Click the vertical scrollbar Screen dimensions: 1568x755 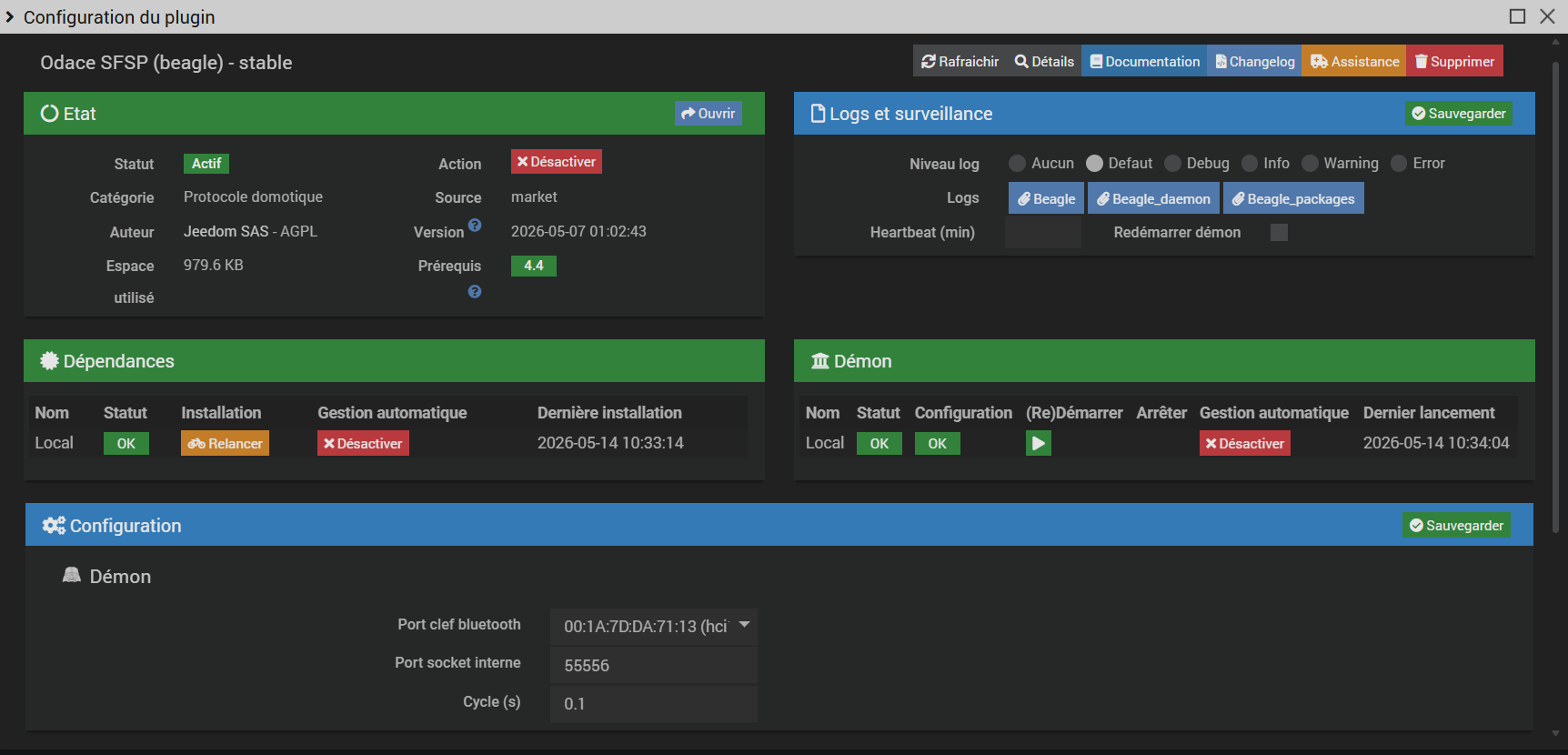click(x=1555, y=296)
